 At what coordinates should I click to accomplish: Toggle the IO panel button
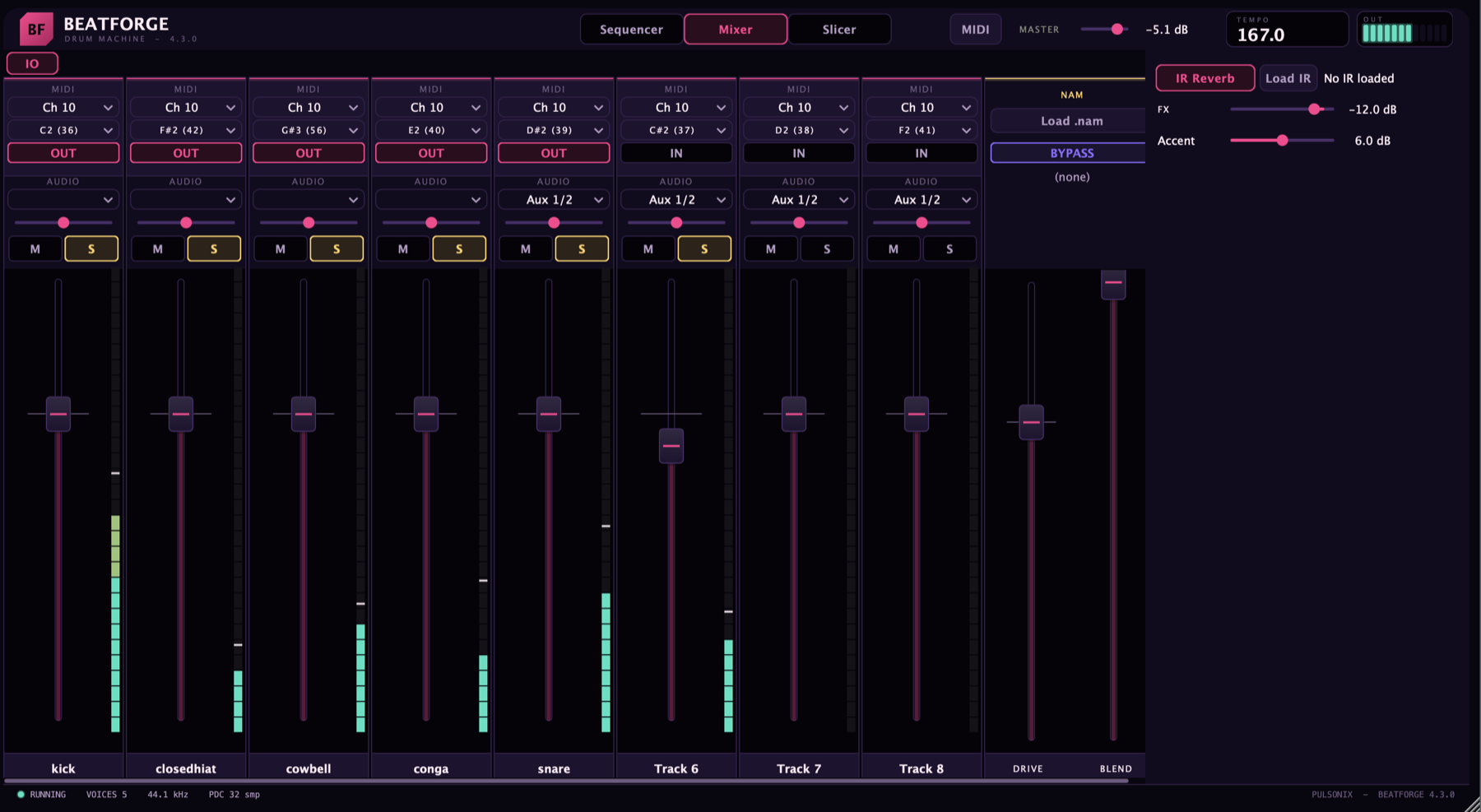point(32,63)
